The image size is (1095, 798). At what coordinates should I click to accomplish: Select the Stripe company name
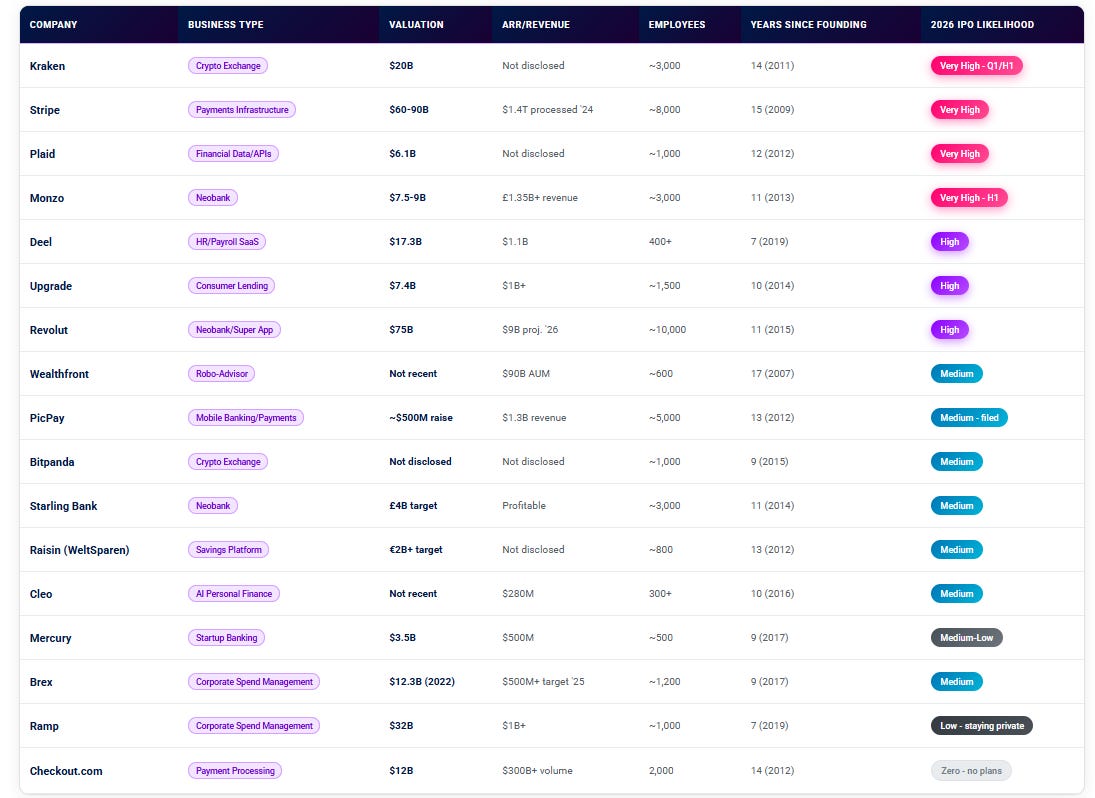point(45,110)
